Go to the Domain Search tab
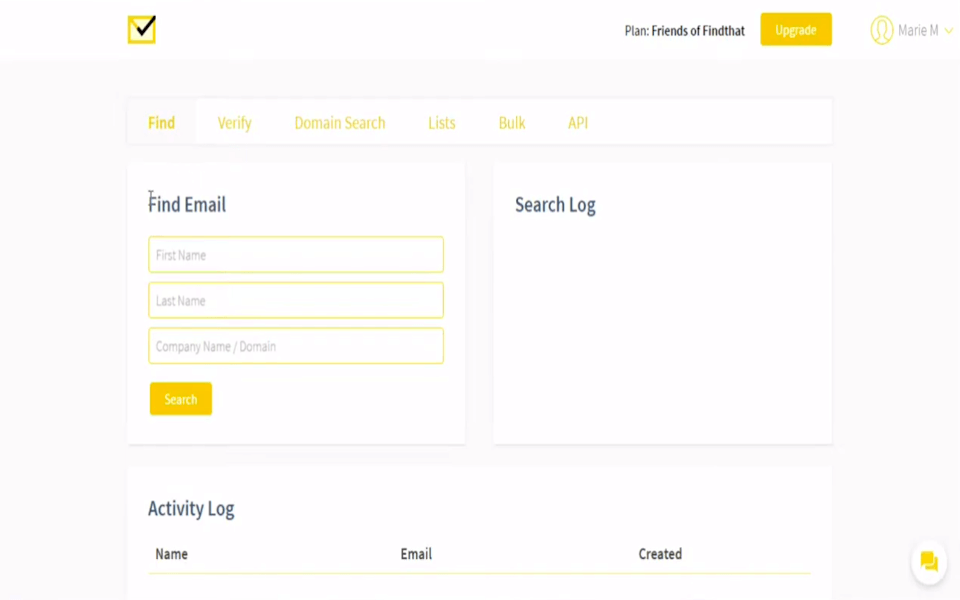Viewport: 960px width, 600px height. (x=340, y=122)
